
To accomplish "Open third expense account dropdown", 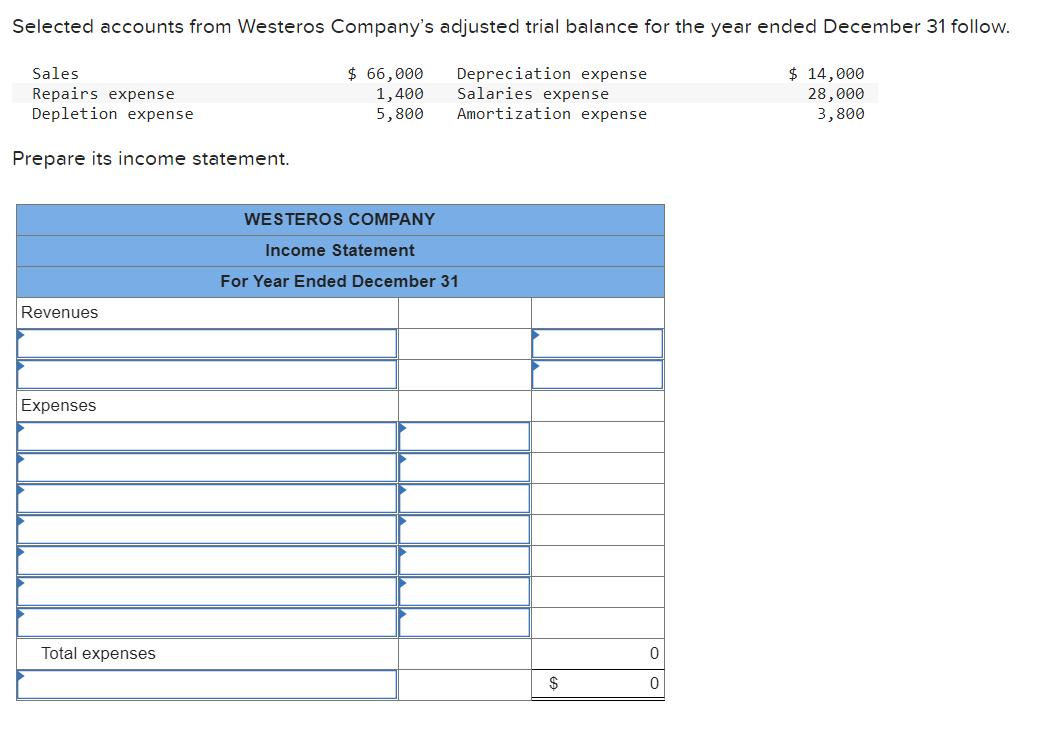I will click(x=207, y=498).
